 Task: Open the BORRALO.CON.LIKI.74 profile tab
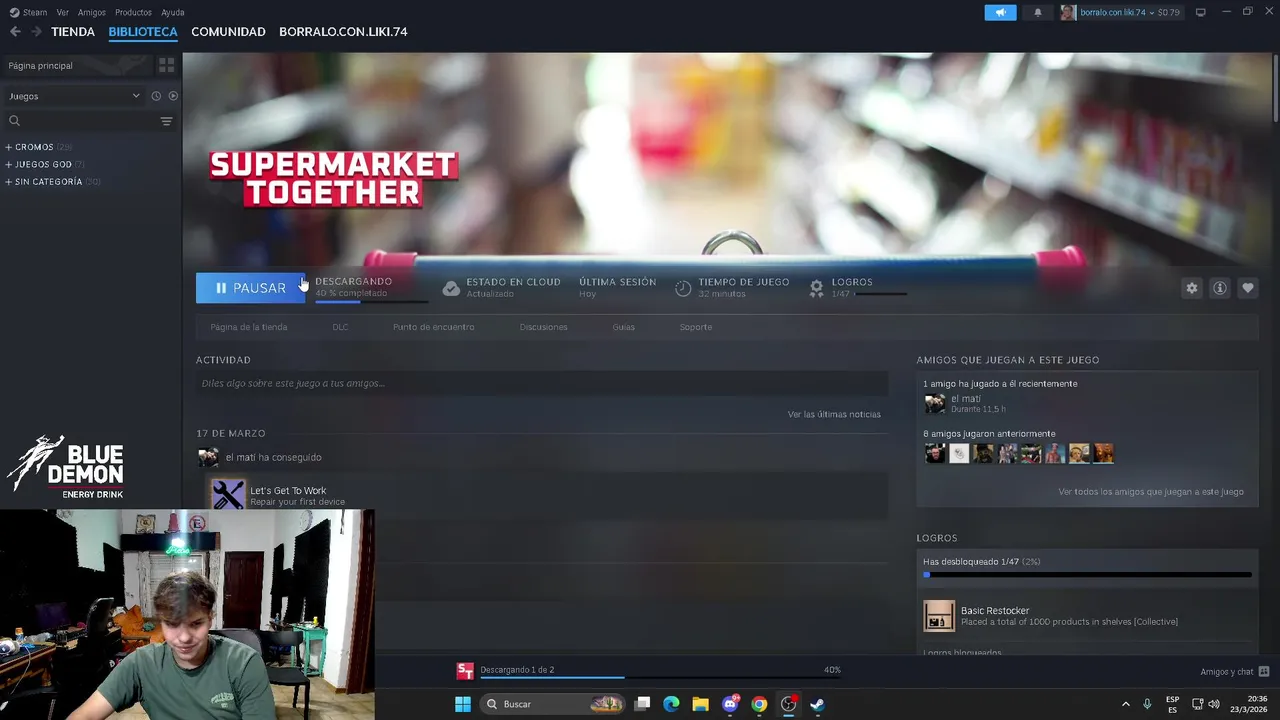(343, 32)
